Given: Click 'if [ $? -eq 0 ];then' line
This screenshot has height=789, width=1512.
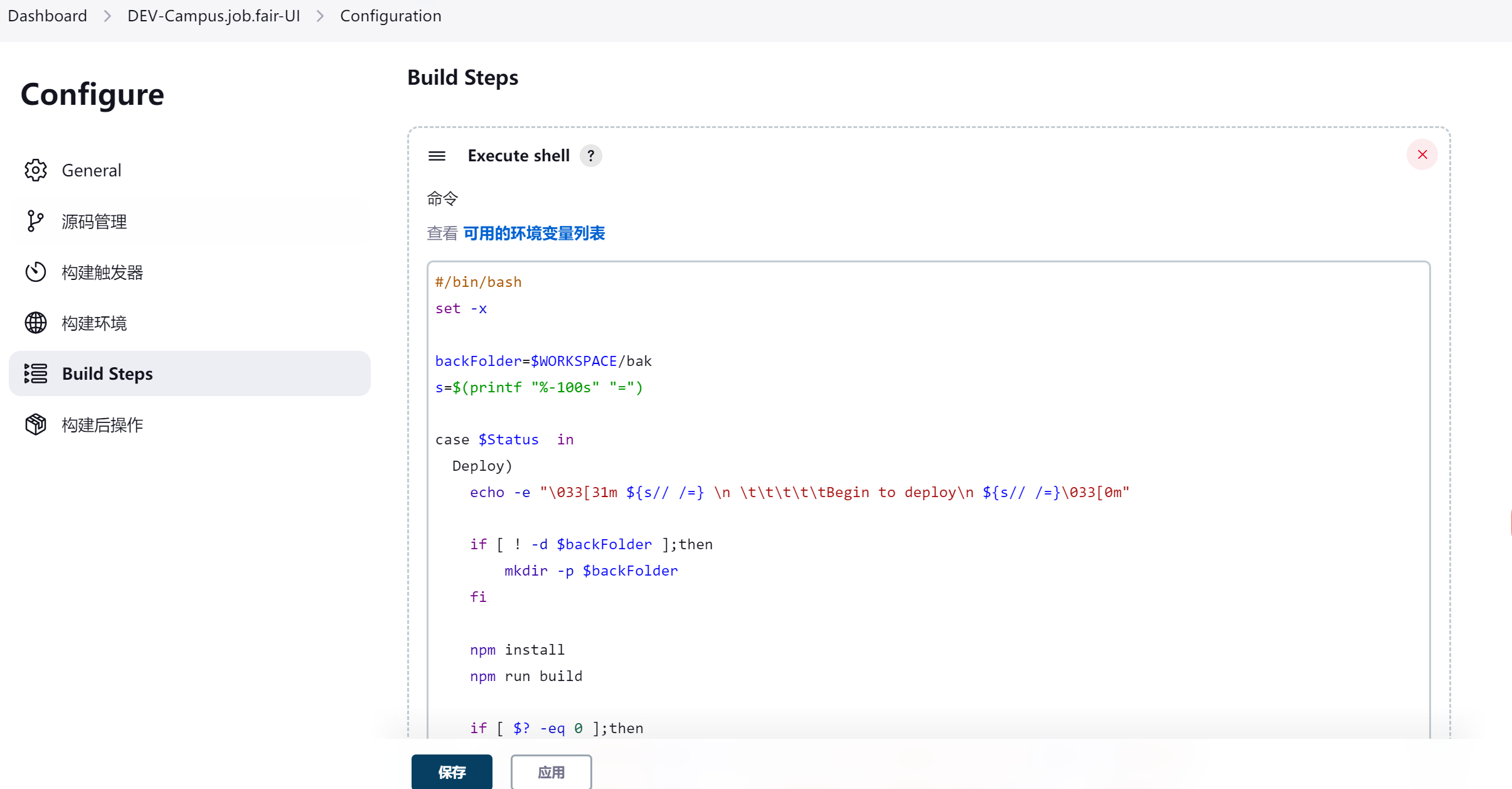Looking at the screenshot, I should click(x=556, y=728).
